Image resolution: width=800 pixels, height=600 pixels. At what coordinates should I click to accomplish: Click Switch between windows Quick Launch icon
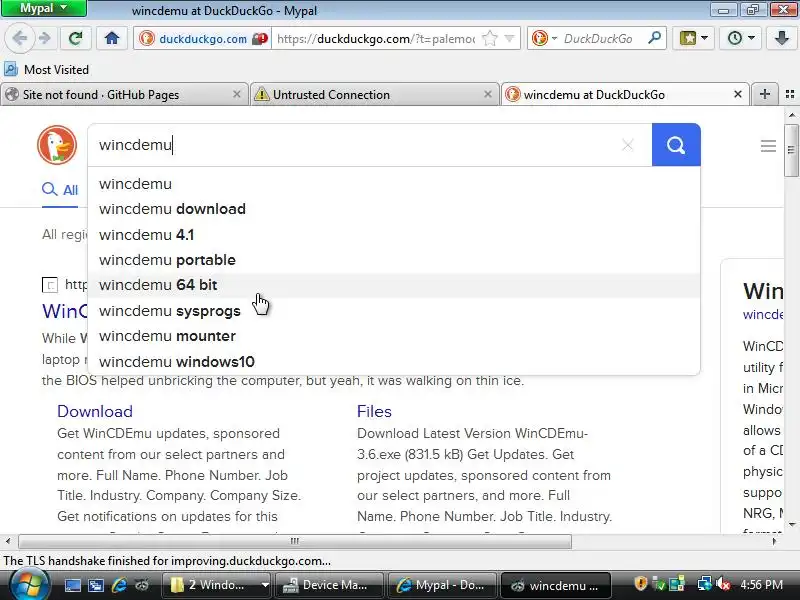point(96,585)
